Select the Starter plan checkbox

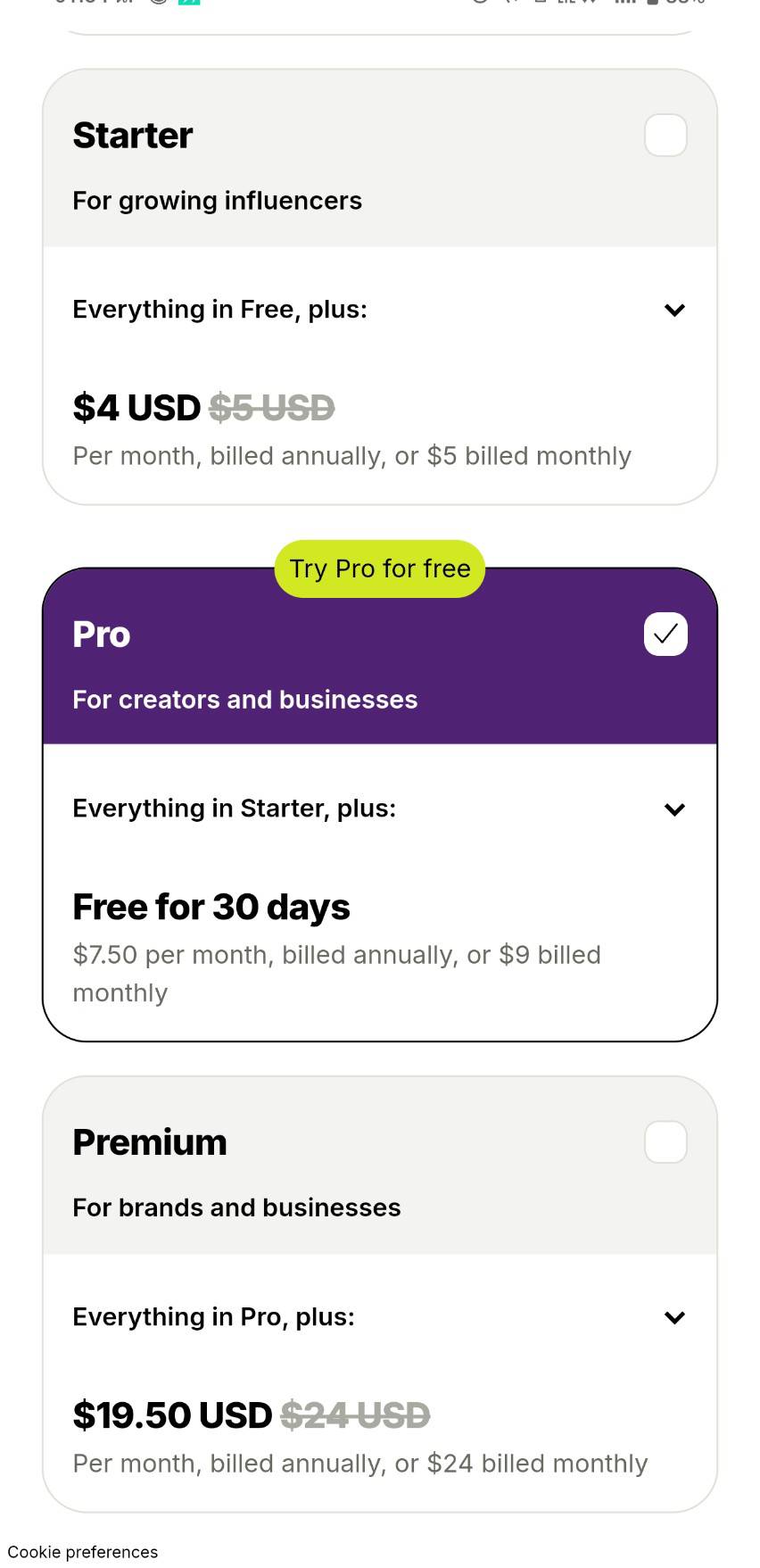(665, 136)
